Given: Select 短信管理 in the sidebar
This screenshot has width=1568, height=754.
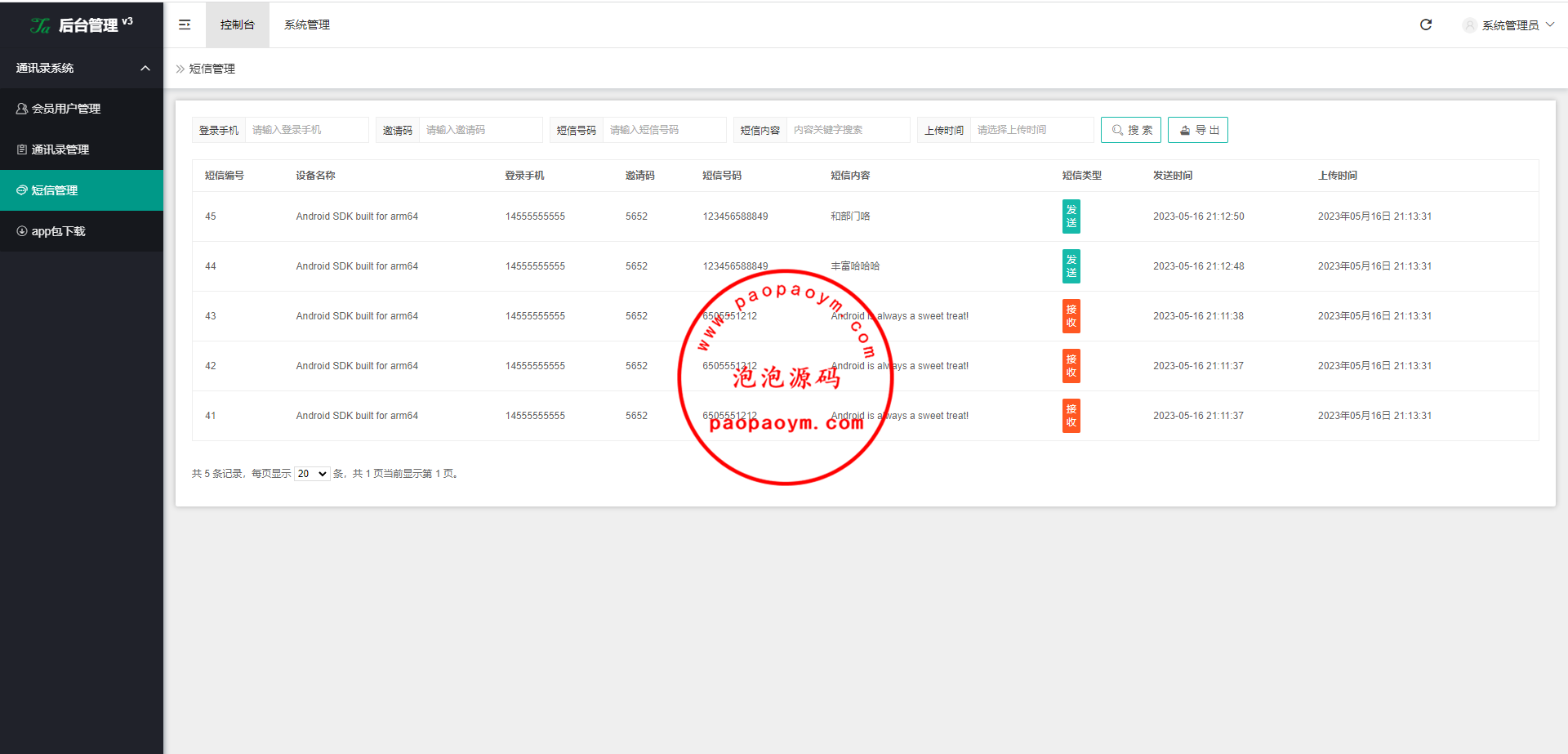Looking at the screenshot, I should [x=54, y=190].
